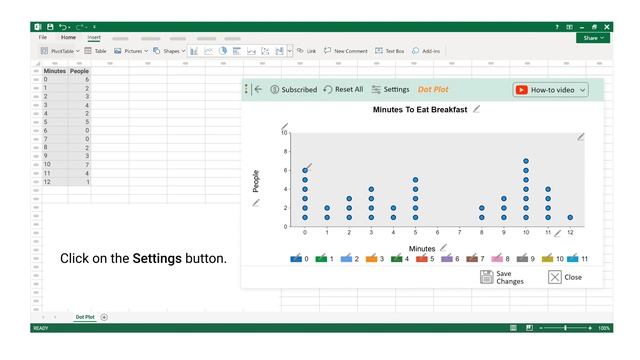This screenshot has height=360, width=640.
Task: Add a new sheet with the plus button
Action: (104, 317)
